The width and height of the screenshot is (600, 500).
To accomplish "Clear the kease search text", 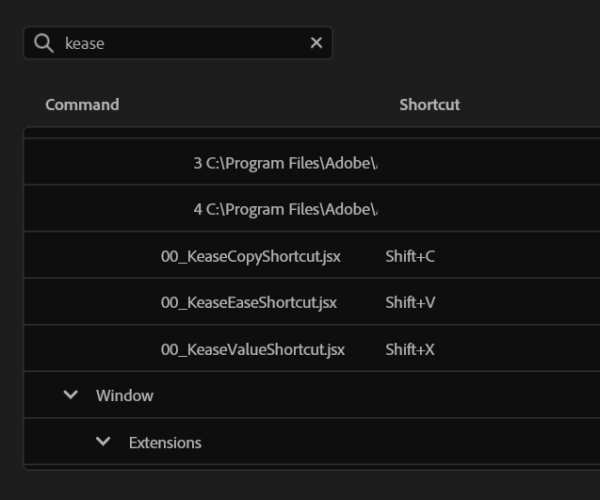I will (x=316, y=42).
